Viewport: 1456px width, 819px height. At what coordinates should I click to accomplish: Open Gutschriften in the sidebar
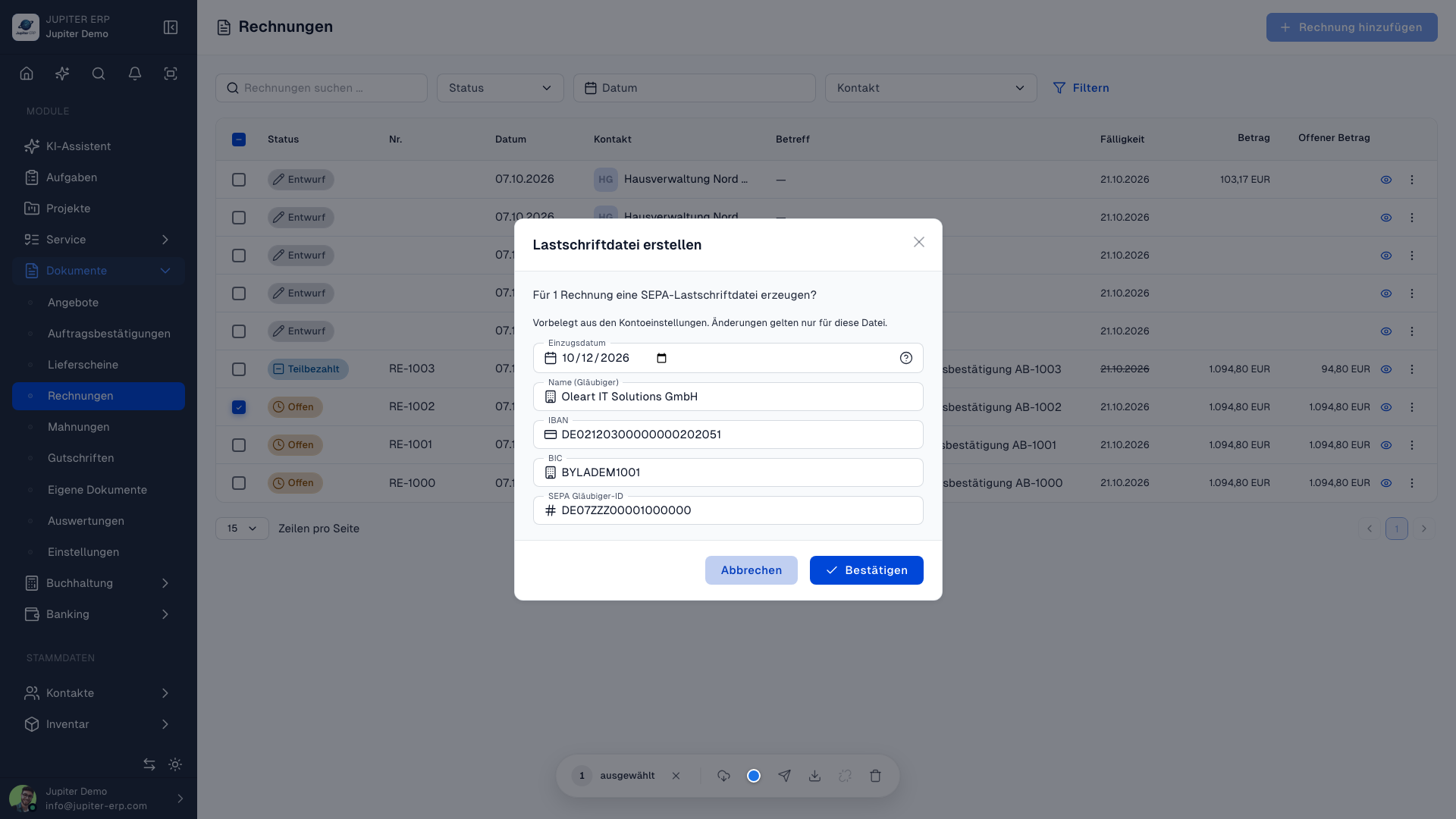click(x=99, y=458)
